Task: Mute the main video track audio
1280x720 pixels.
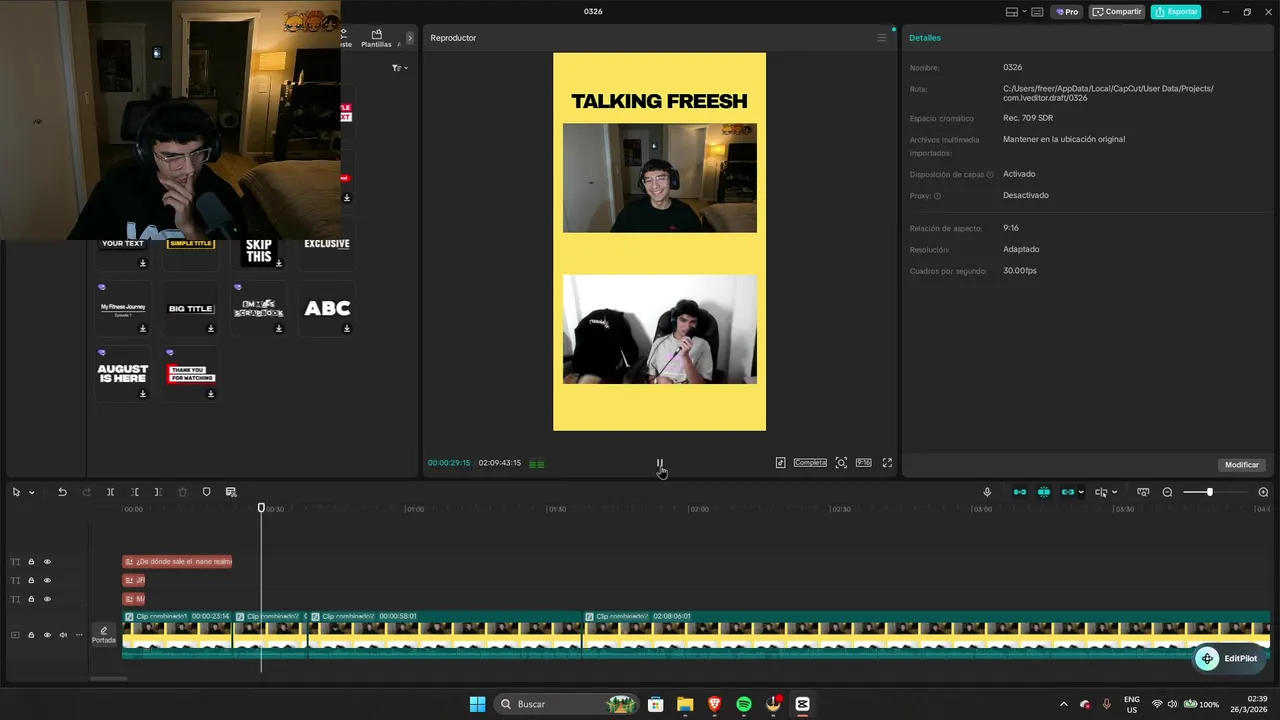Action: [x=63, y=635]
